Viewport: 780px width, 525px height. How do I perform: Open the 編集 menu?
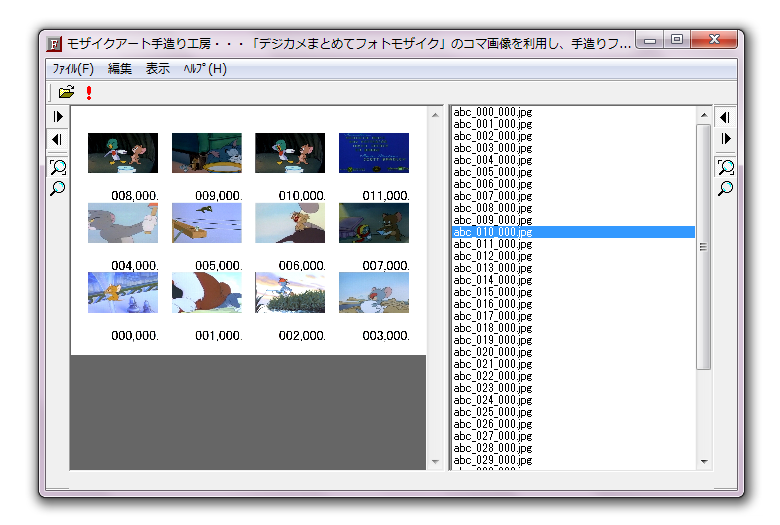point(120,69)
